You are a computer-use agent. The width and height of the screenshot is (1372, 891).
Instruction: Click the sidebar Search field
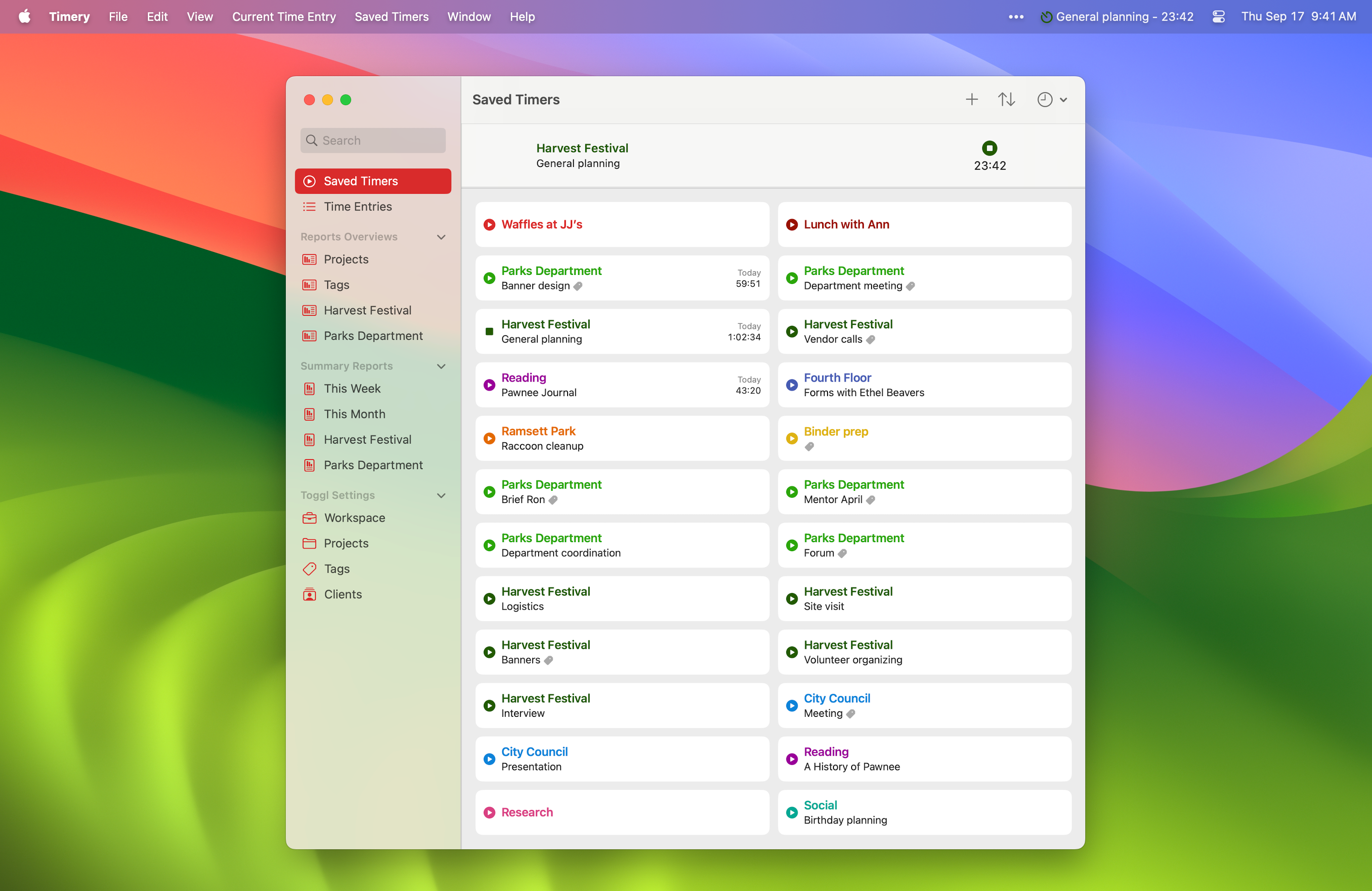(373, 141)
